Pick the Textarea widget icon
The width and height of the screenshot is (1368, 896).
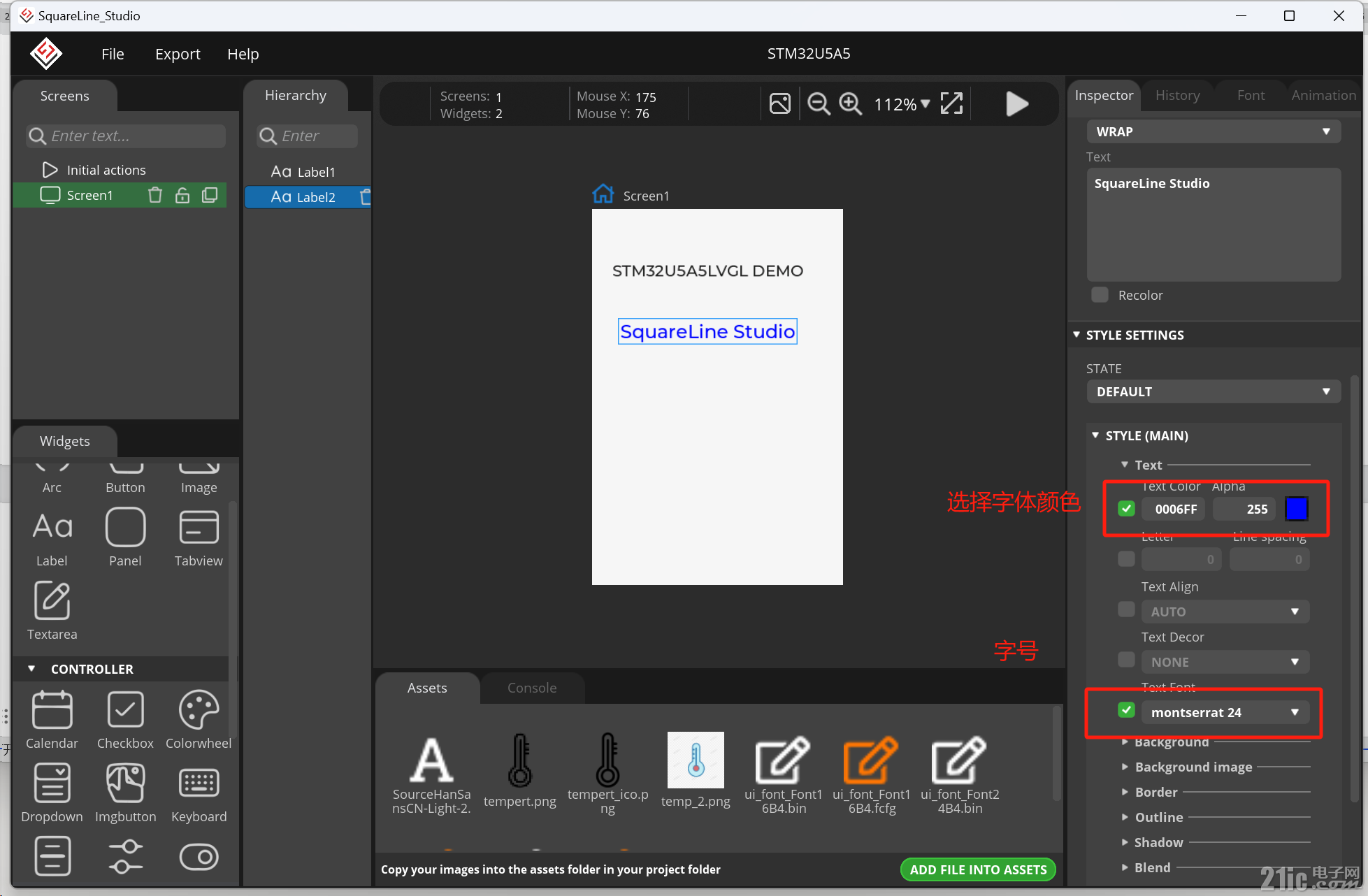[x=52, y=600]
